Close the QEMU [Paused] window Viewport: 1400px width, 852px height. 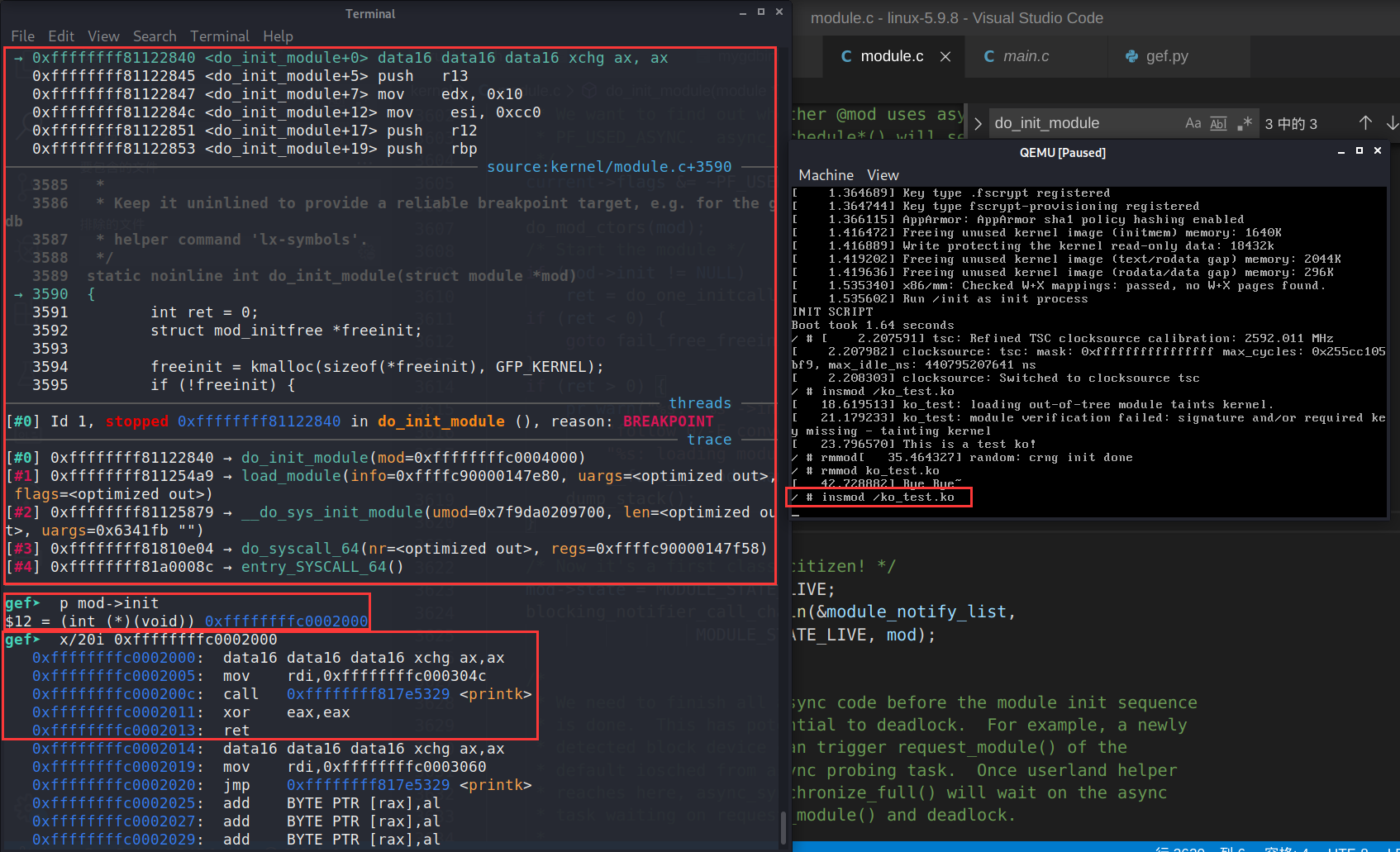[1378, 151]
